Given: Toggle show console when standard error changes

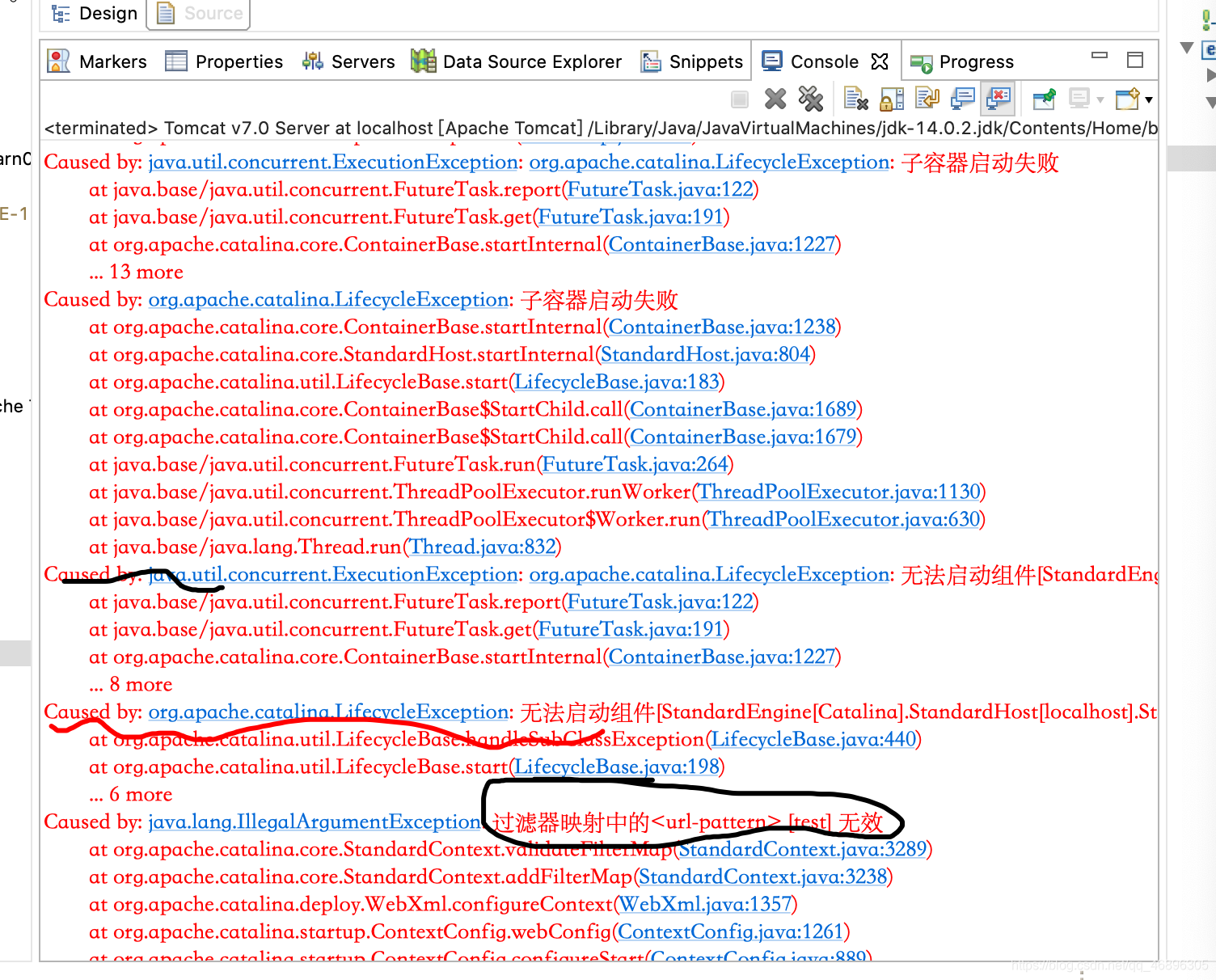Looking at the screenshot, I should (x=999, y=99).
